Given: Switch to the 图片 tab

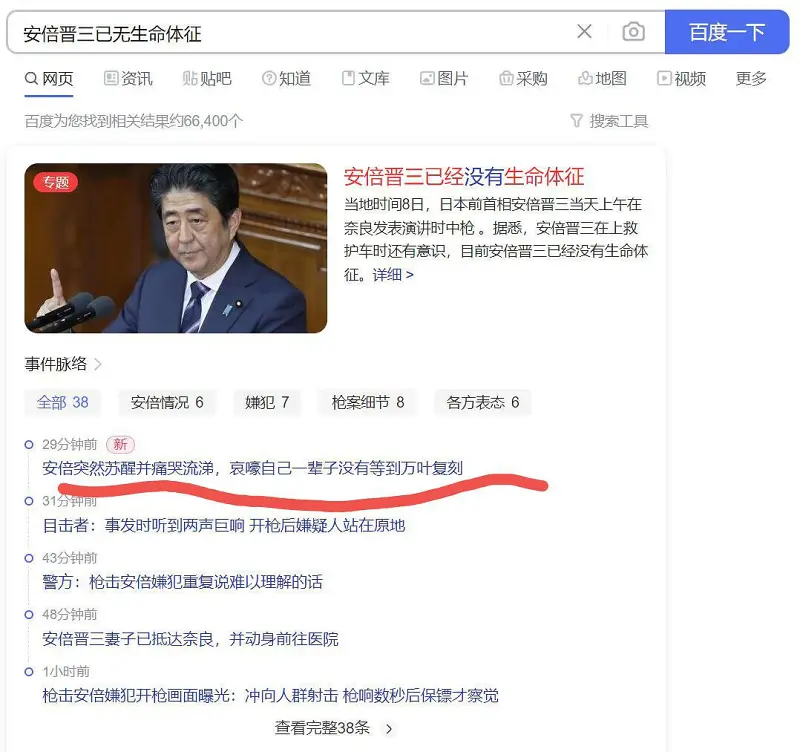Looking at the screenshot, I should click(444, 79).
